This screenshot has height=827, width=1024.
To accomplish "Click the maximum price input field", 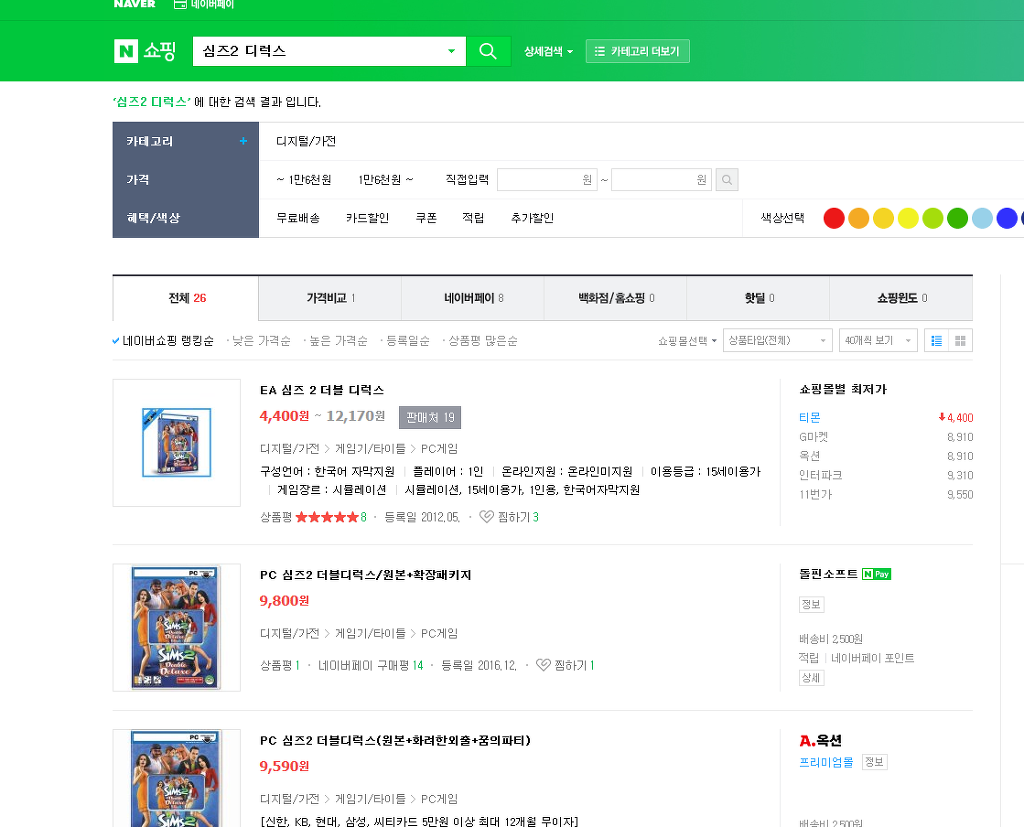I will 662,180.
